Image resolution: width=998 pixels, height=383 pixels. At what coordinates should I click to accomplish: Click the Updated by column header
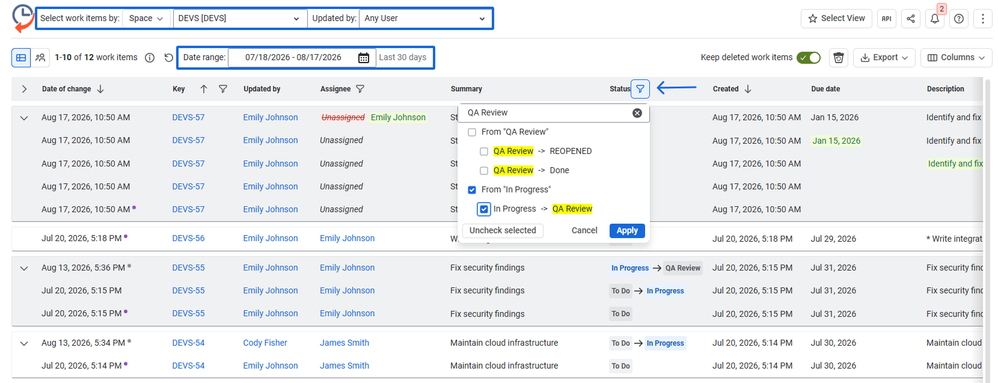[x=262, y=89]
